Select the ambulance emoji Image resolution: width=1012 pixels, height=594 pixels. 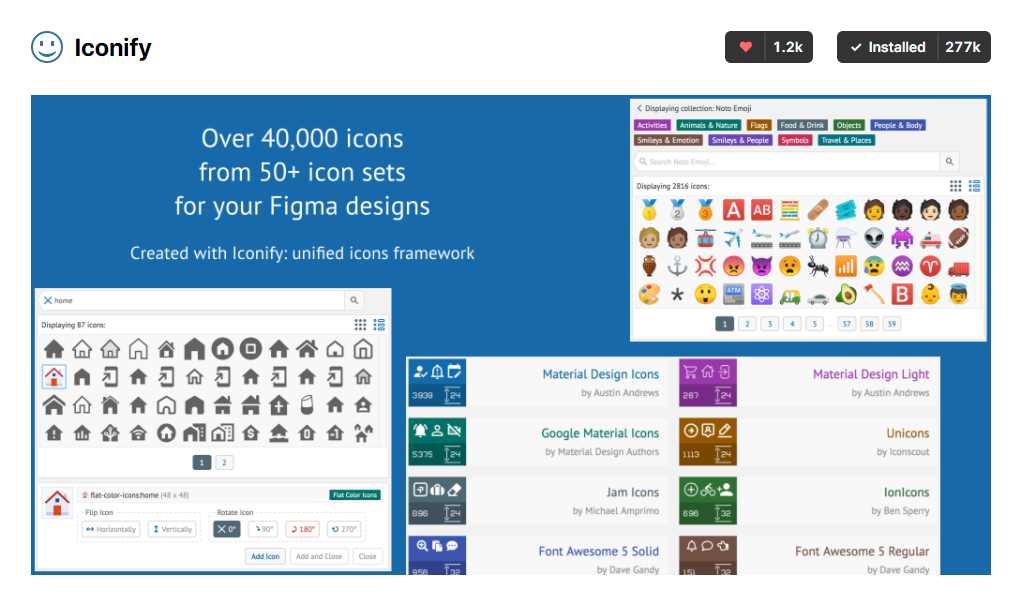(x=930, y=239)
